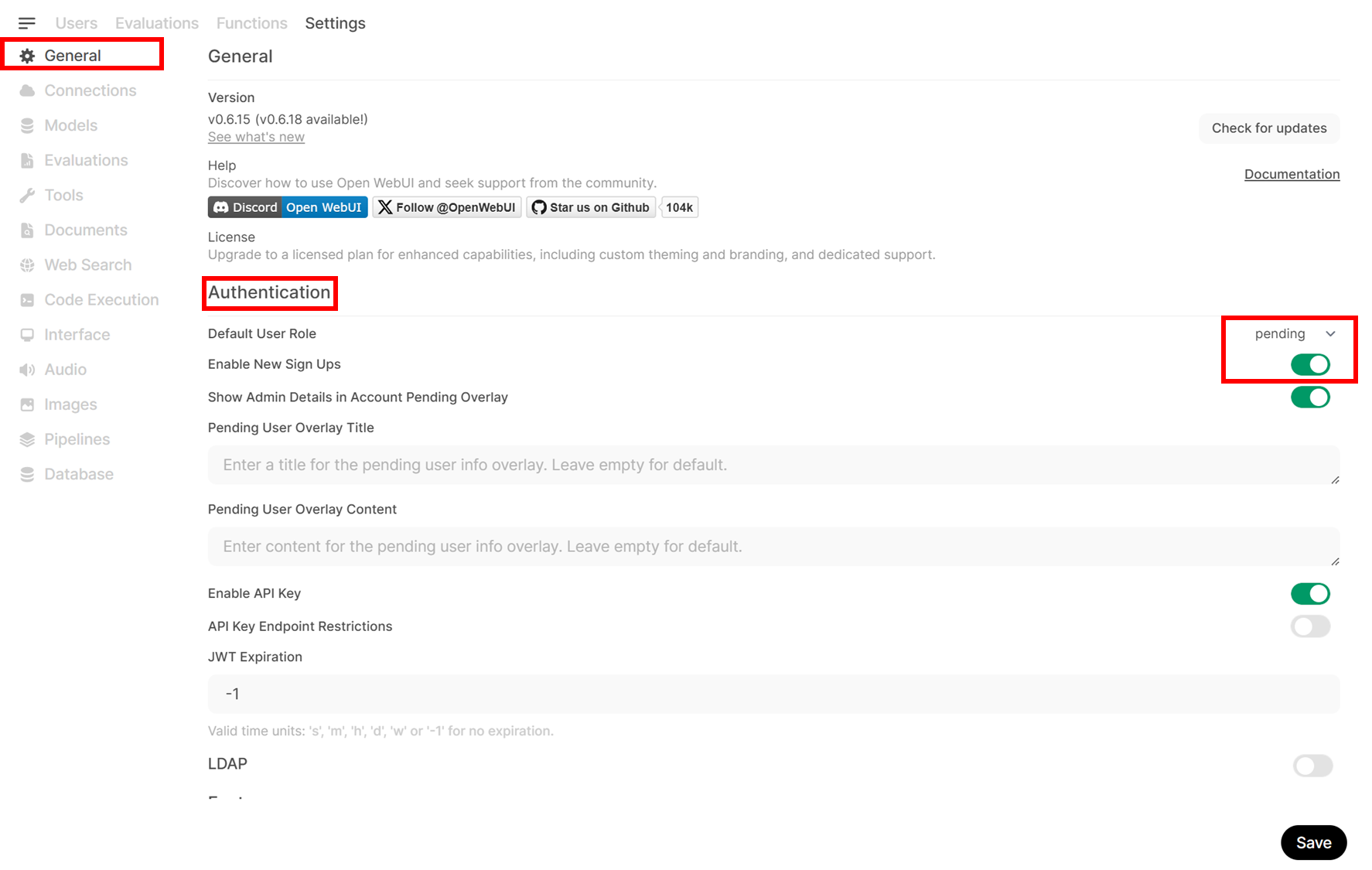Open Connections cloud icon in sidebar

[x=27, y=90]
